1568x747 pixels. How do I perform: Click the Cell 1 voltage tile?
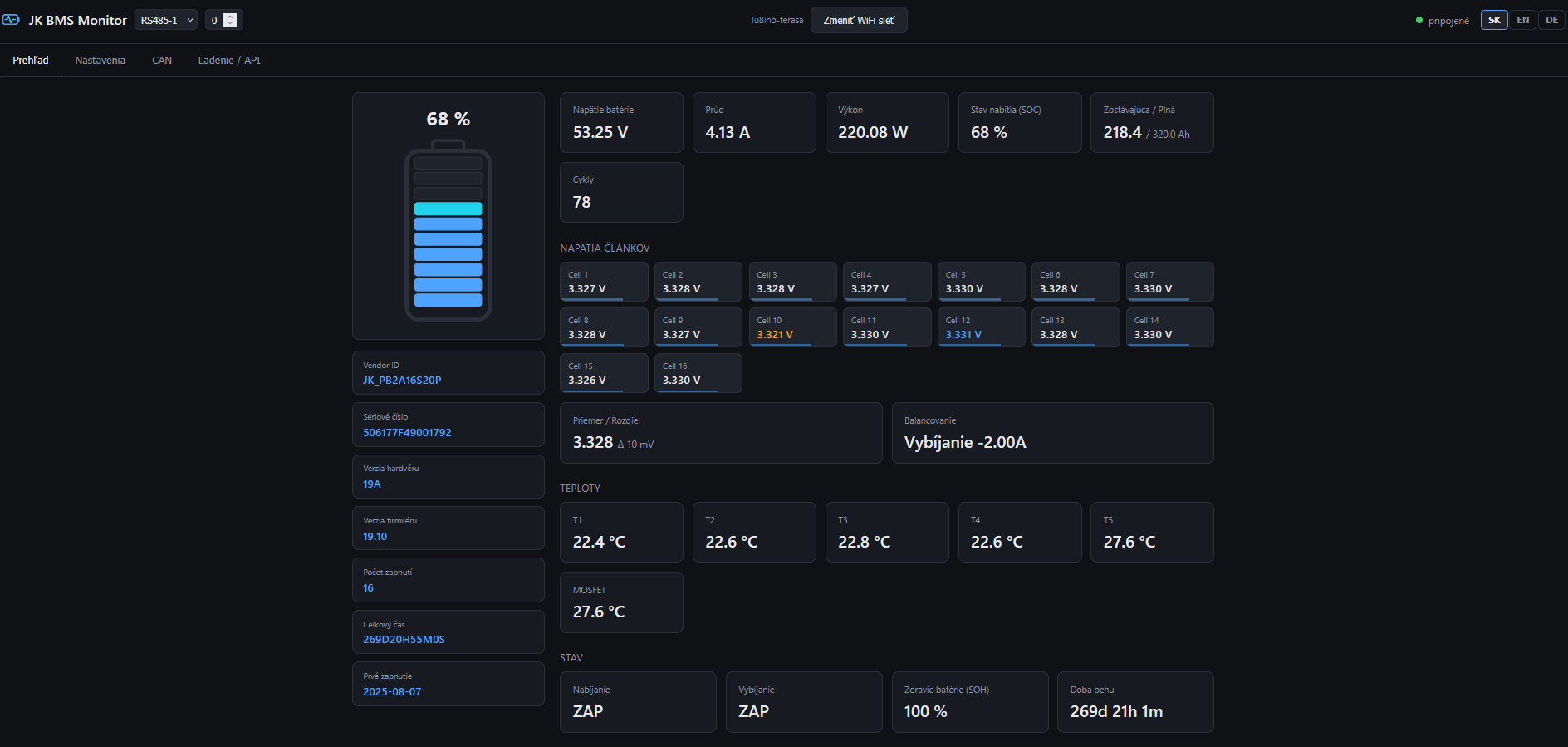[x=604, y=282]
